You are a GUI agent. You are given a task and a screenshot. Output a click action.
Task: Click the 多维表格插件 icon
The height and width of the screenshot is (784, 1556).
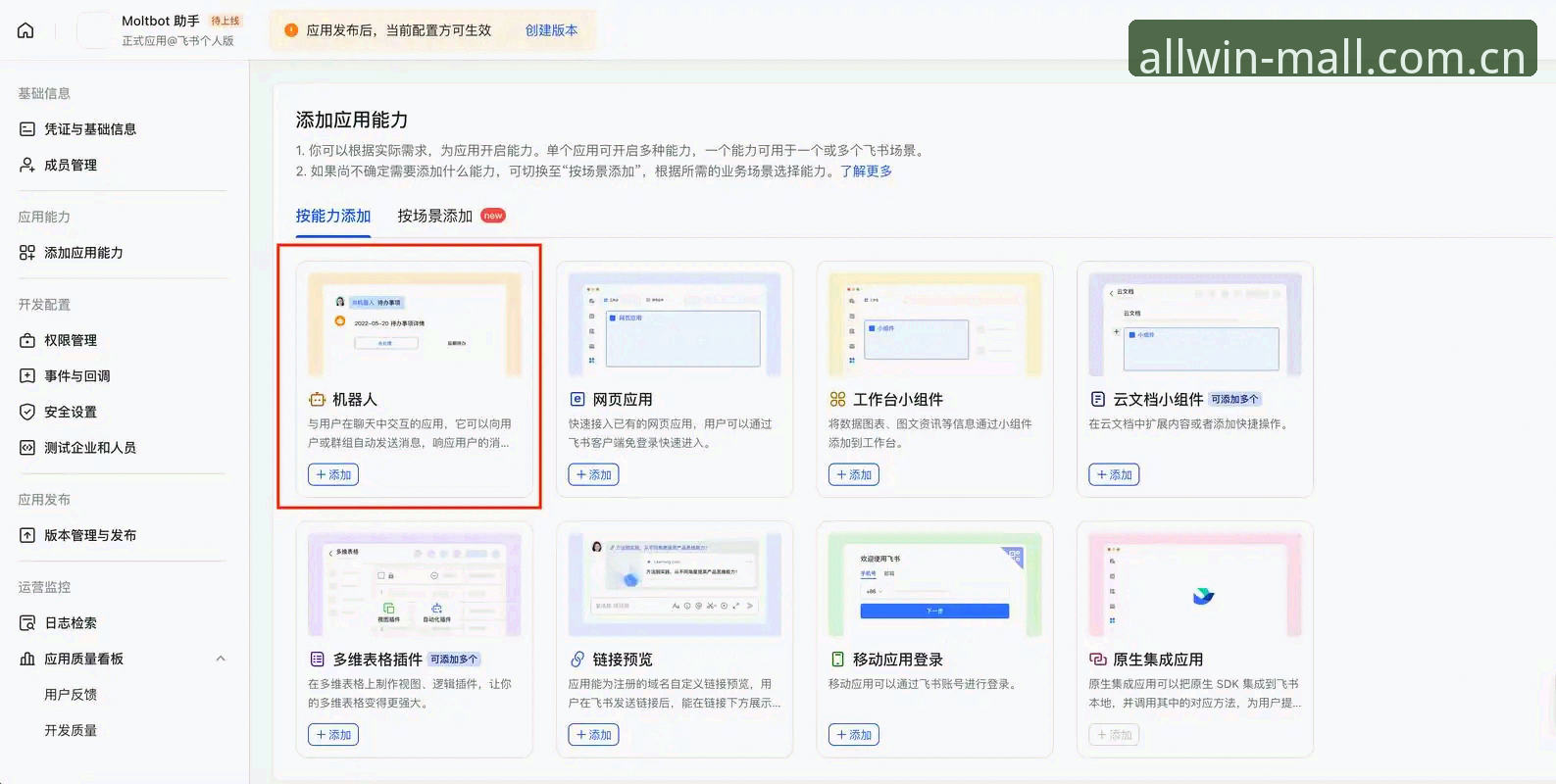(317, 660)
